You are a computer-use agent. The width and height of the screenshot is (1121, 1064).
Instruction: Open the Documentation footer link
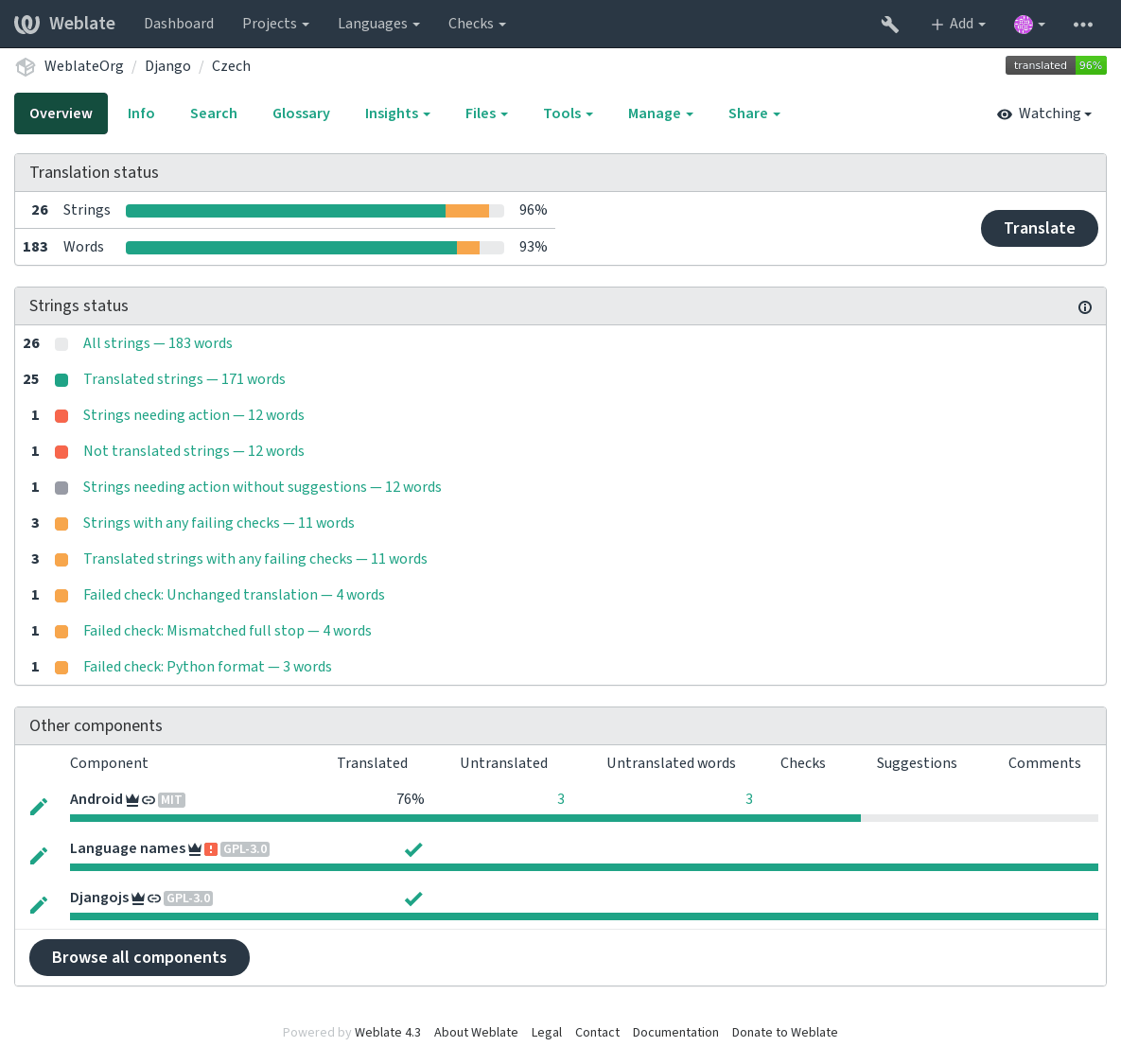coord(675,1033)
